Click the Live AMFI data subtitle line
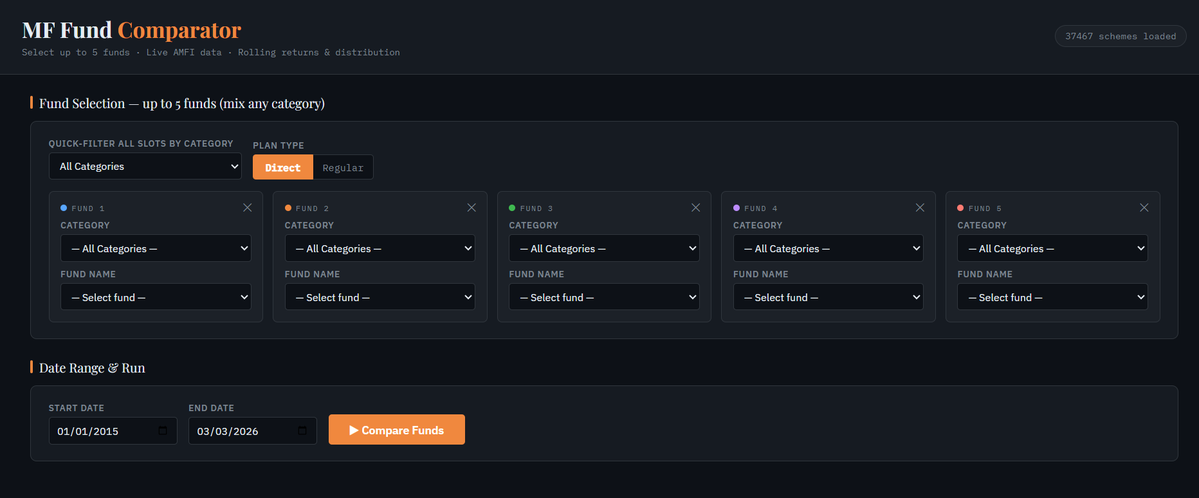The height and width of the screenshot is (498, 1199). tap(210, 53)
